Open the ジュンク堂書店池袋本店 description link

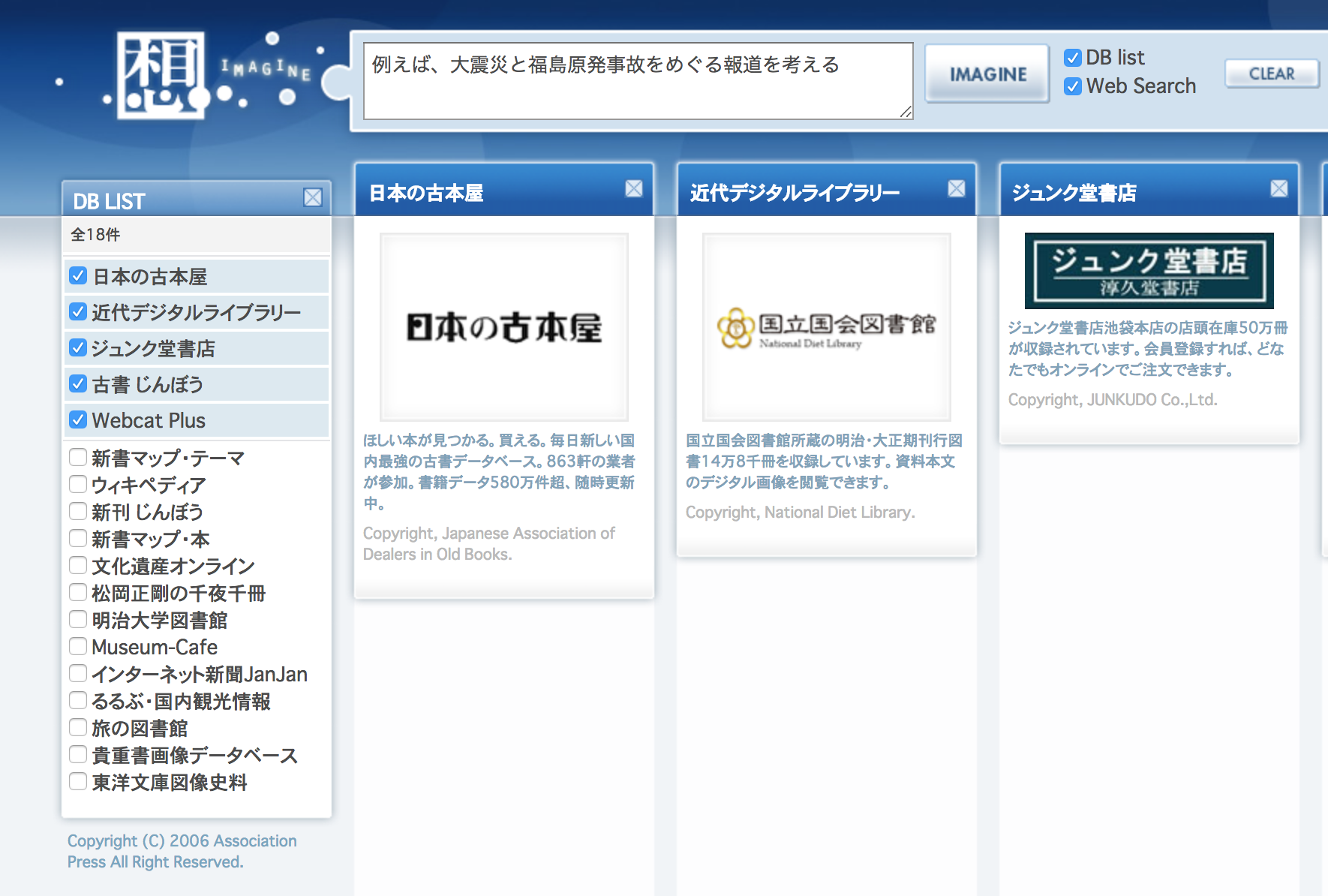click(x=1148, y=349)
